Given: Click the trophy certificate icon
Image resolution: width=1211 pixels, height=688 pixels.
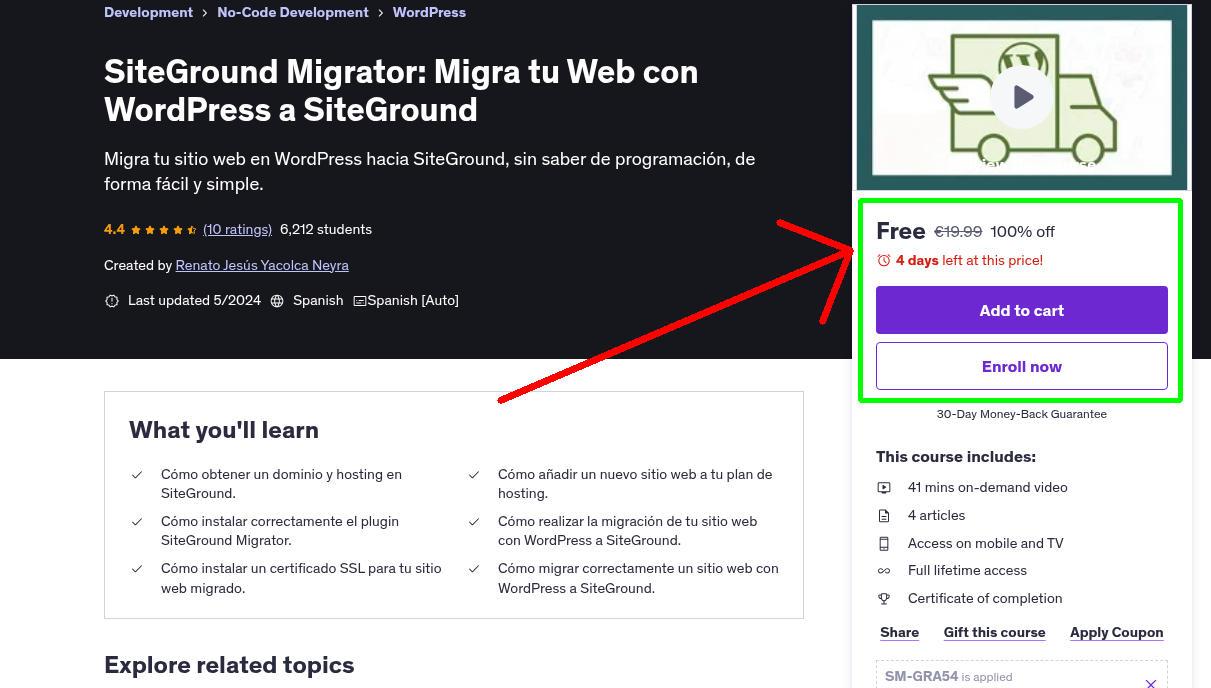Looking at the screenshot, I should pos(884,599).
